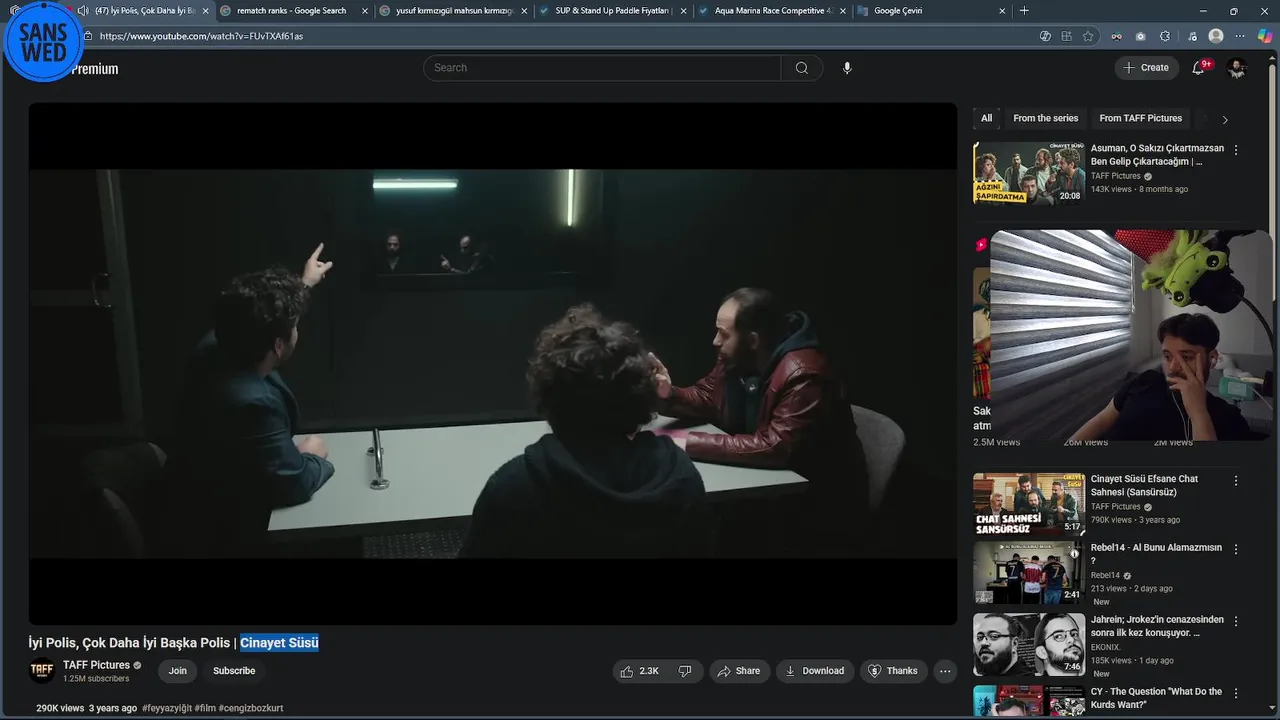
Task: Select the From TAFF Pictures chip
Action: (x=1140, y=118)
